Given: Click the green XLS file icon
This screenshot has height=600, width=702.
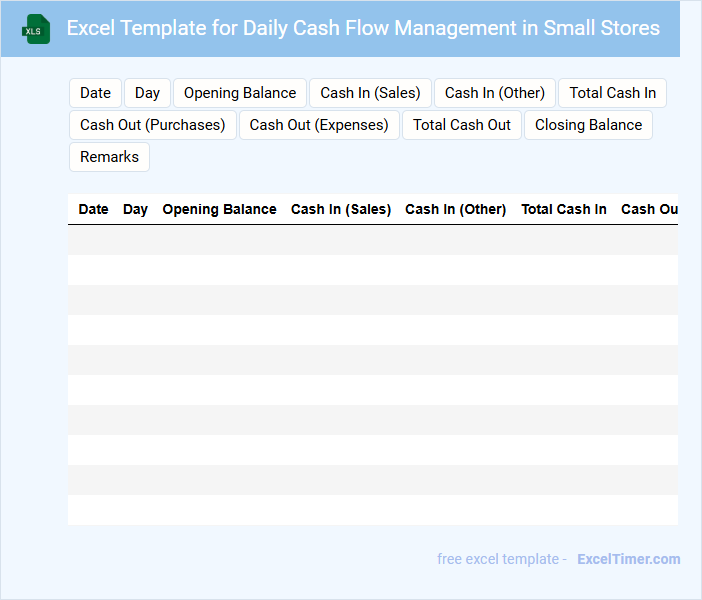Looking at the screenshot, I should tap(36, 29).
